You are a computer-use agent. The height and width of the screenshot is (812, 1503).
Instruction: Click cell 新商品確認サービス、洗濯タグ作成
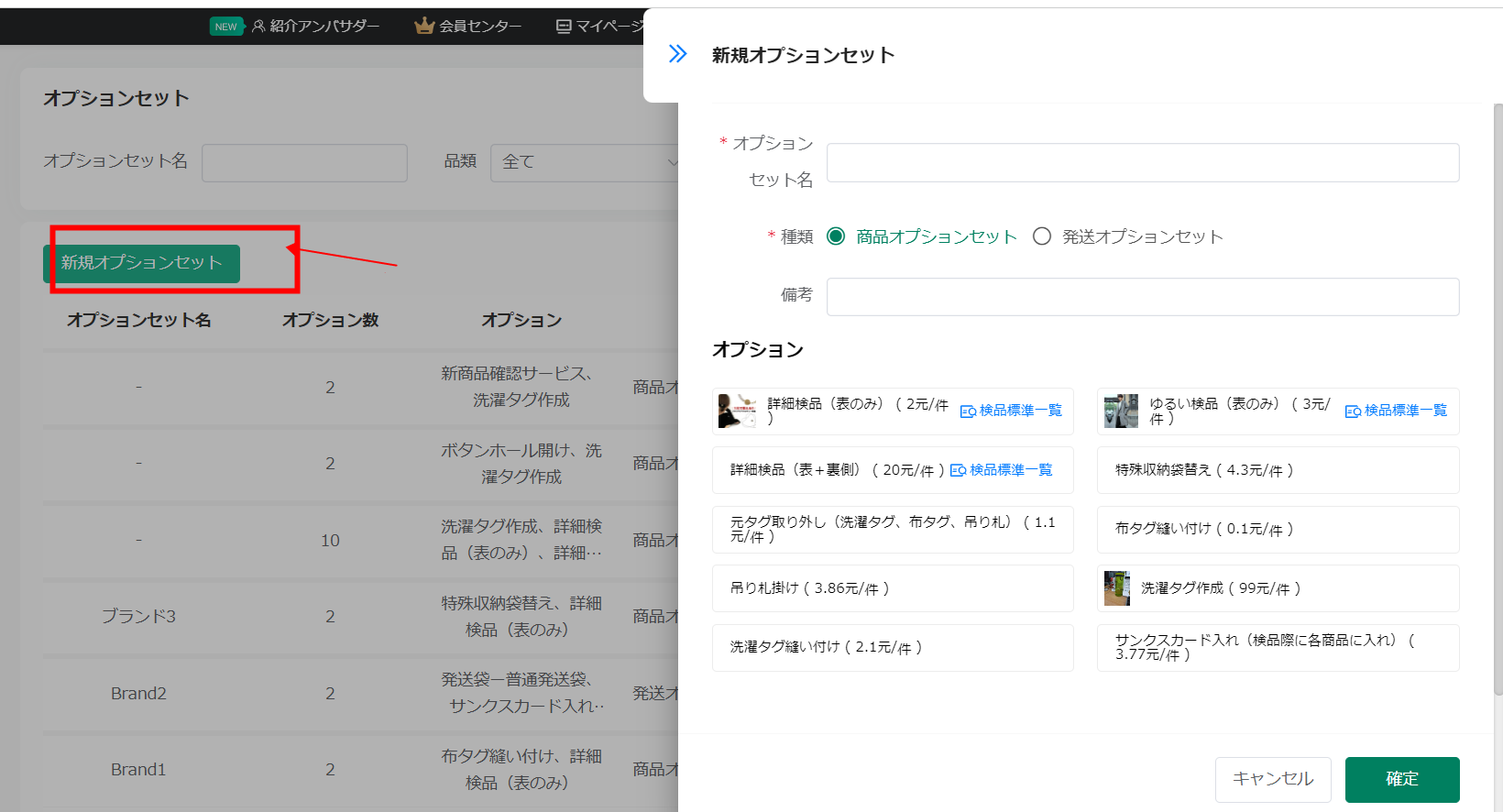click(x=521, y=387)
